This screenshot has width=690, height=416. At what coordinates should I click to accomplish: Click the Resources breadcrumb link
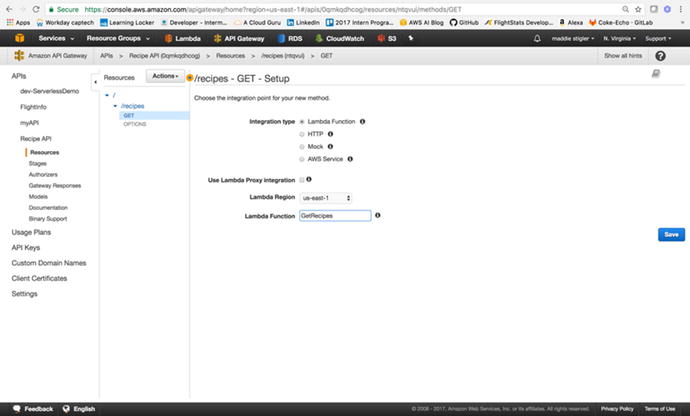point(230,56)
